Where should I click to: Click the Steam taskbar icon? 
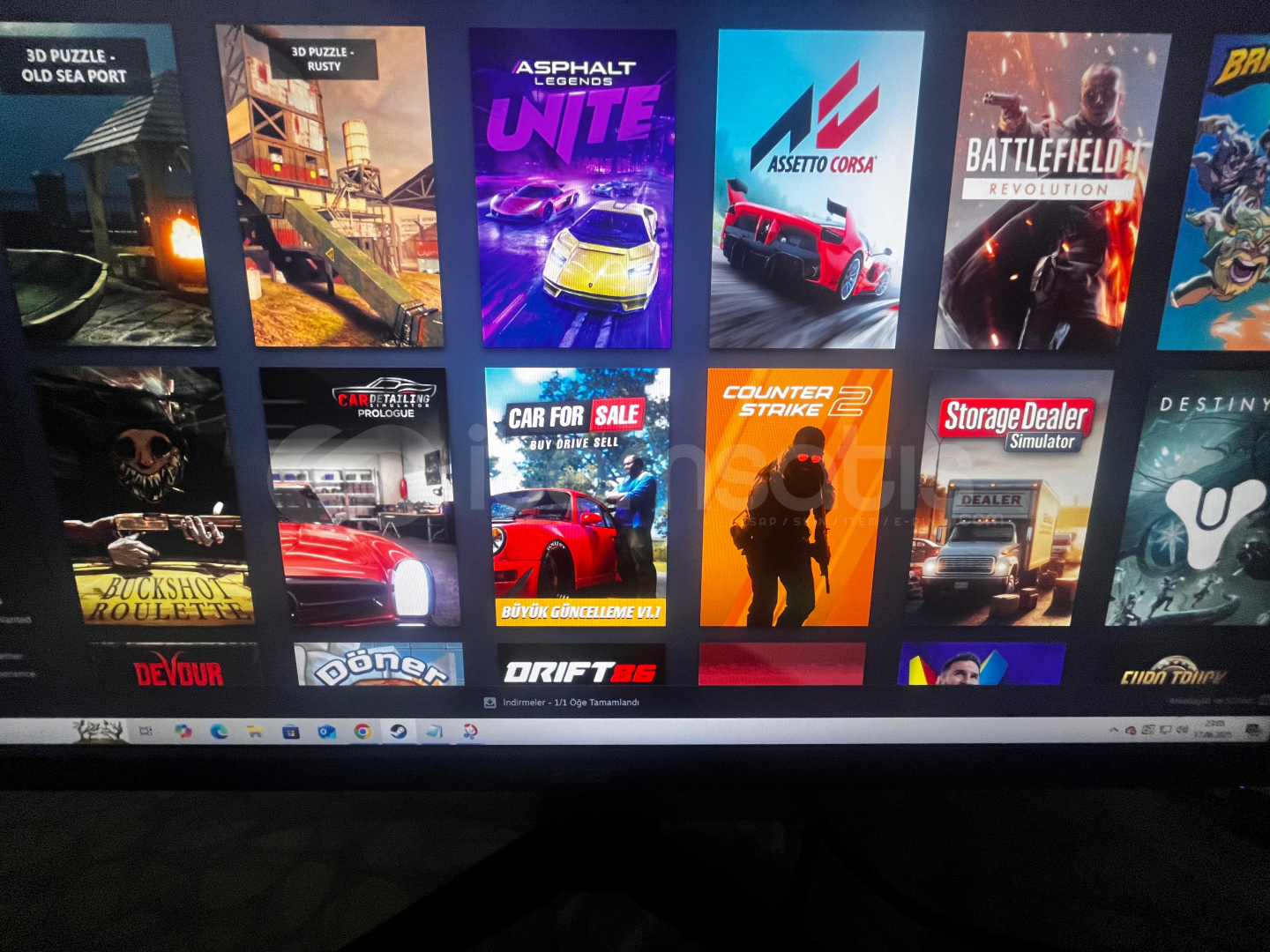[x=399, y=732]
